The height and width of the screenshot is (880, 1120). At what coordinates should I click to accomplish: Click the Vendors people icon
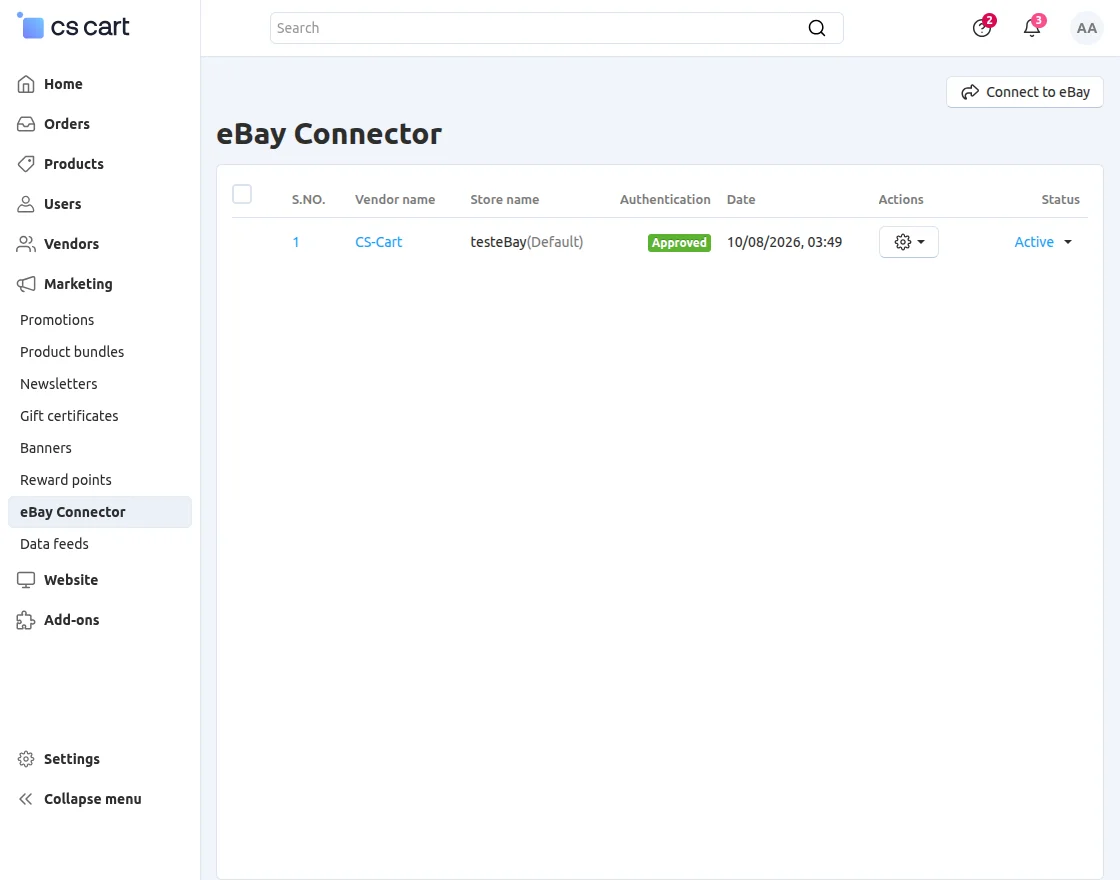tap(26, 244)
